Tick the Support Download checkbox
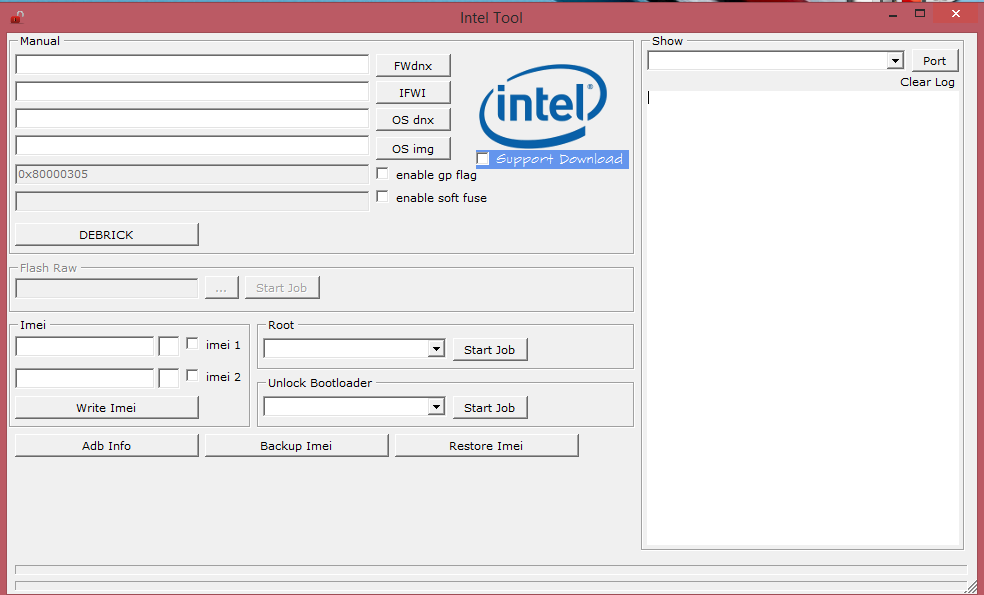This screenshot has width=984, height=595. pyautogui.click(x=483, y=159)
